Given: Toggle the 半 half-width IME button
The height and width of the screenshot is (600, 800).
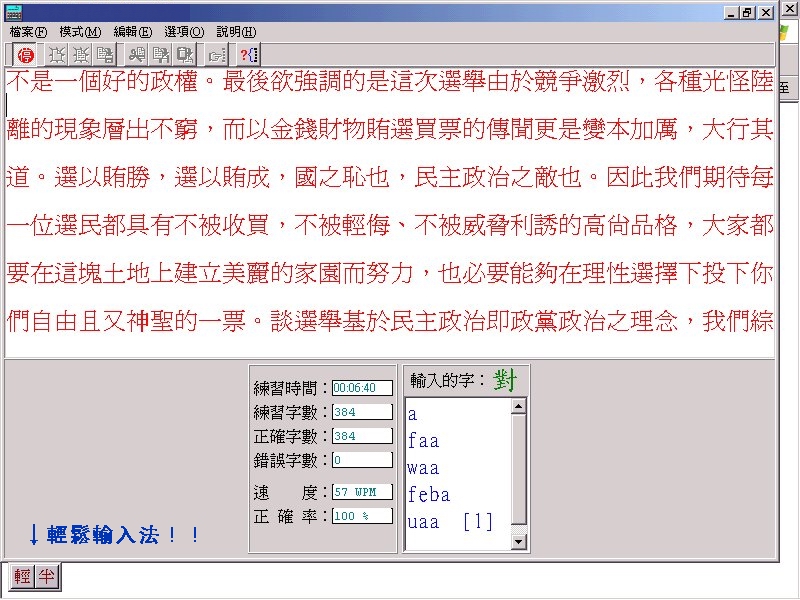Looking at the screenshot, I should (46, 576).
